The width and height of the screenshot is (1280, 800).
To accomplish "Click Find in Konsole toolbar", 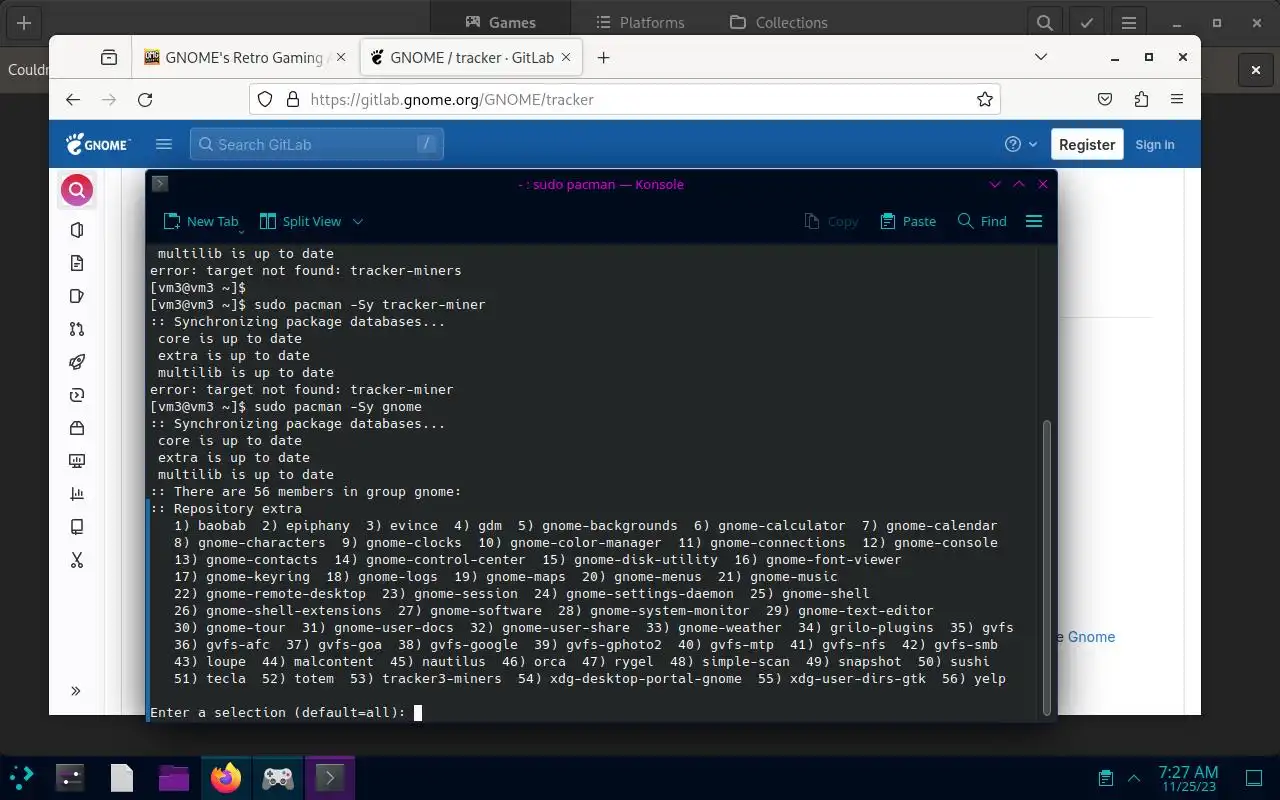I will click(x=982, y=221).
